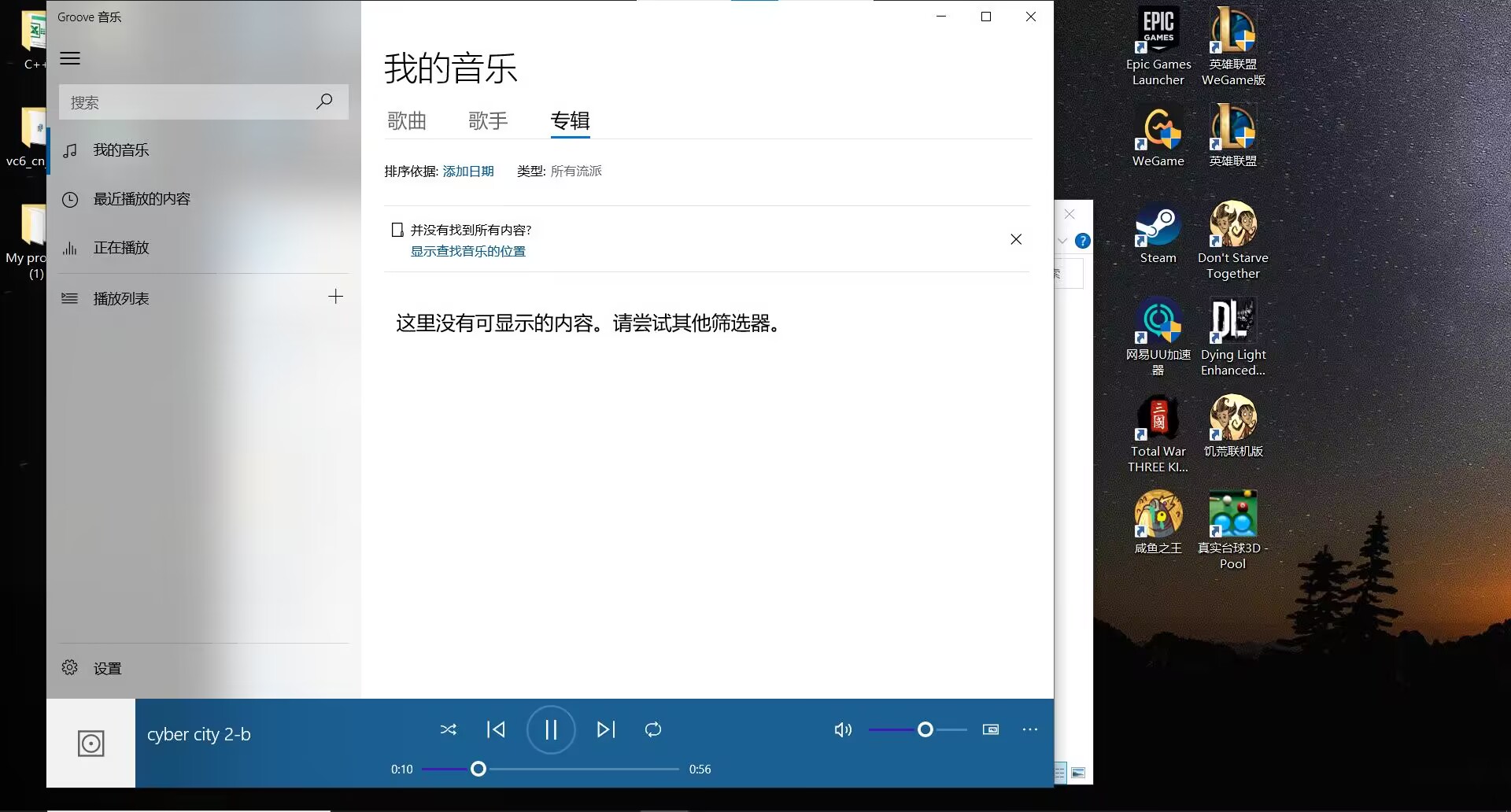Switch to the 歌曲 tab
Image resolution: width=1511 pixels, height=812 pixels.
coord(406,121)
